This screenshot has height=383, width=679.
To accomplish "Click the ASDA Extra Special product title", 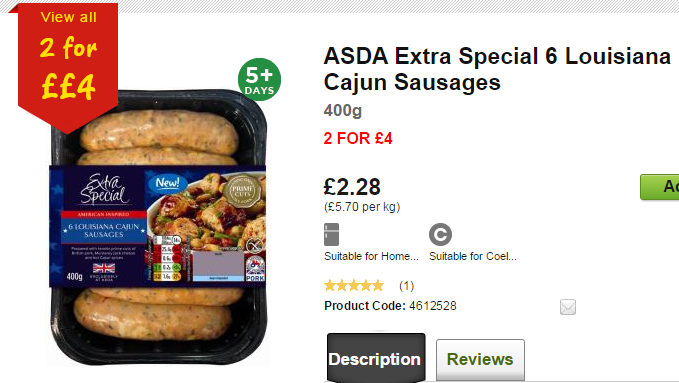I will [x=497, y=69].
